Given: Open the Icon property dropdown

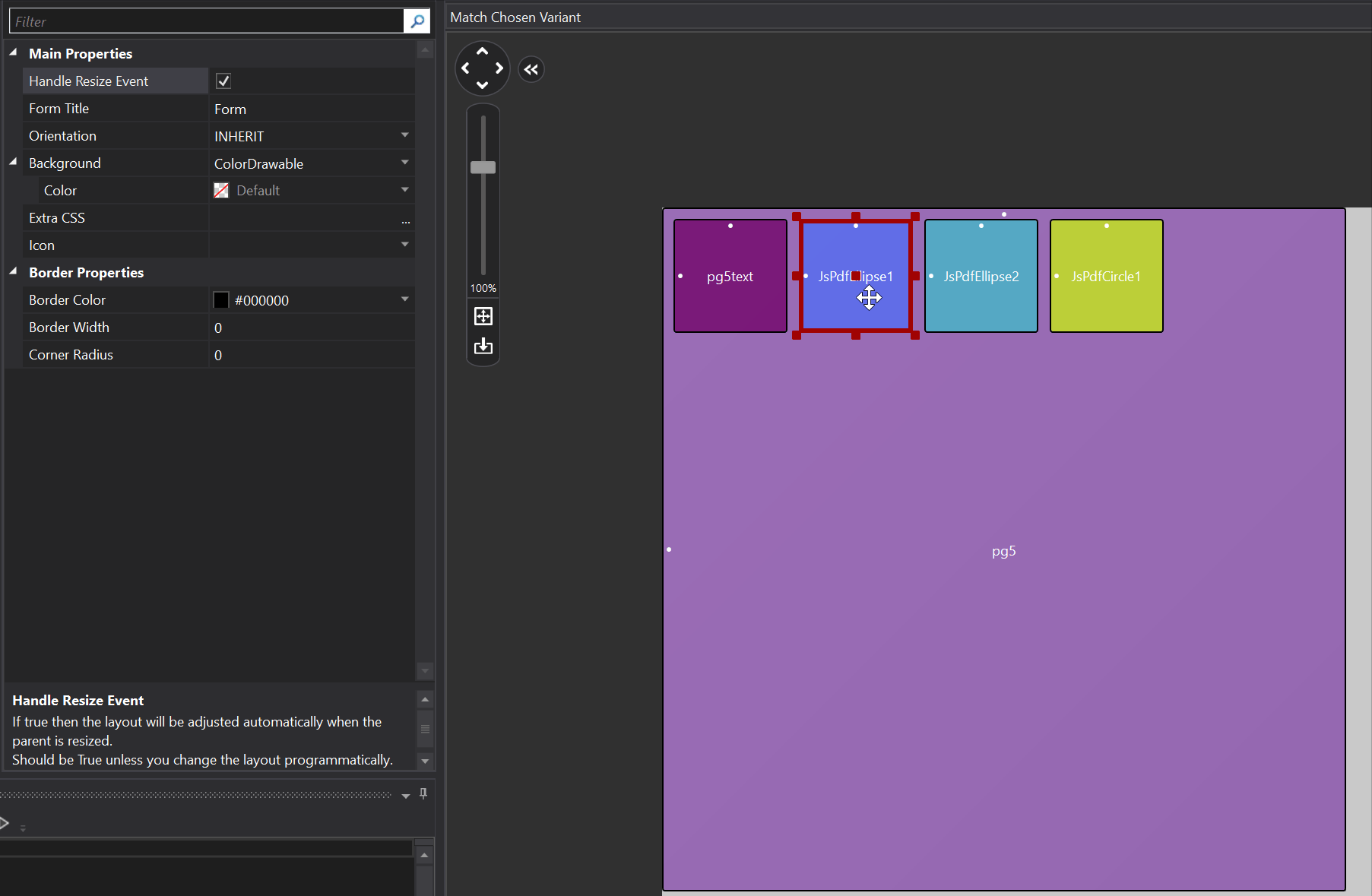Looking at the screenshot, I should pos(404,245).
